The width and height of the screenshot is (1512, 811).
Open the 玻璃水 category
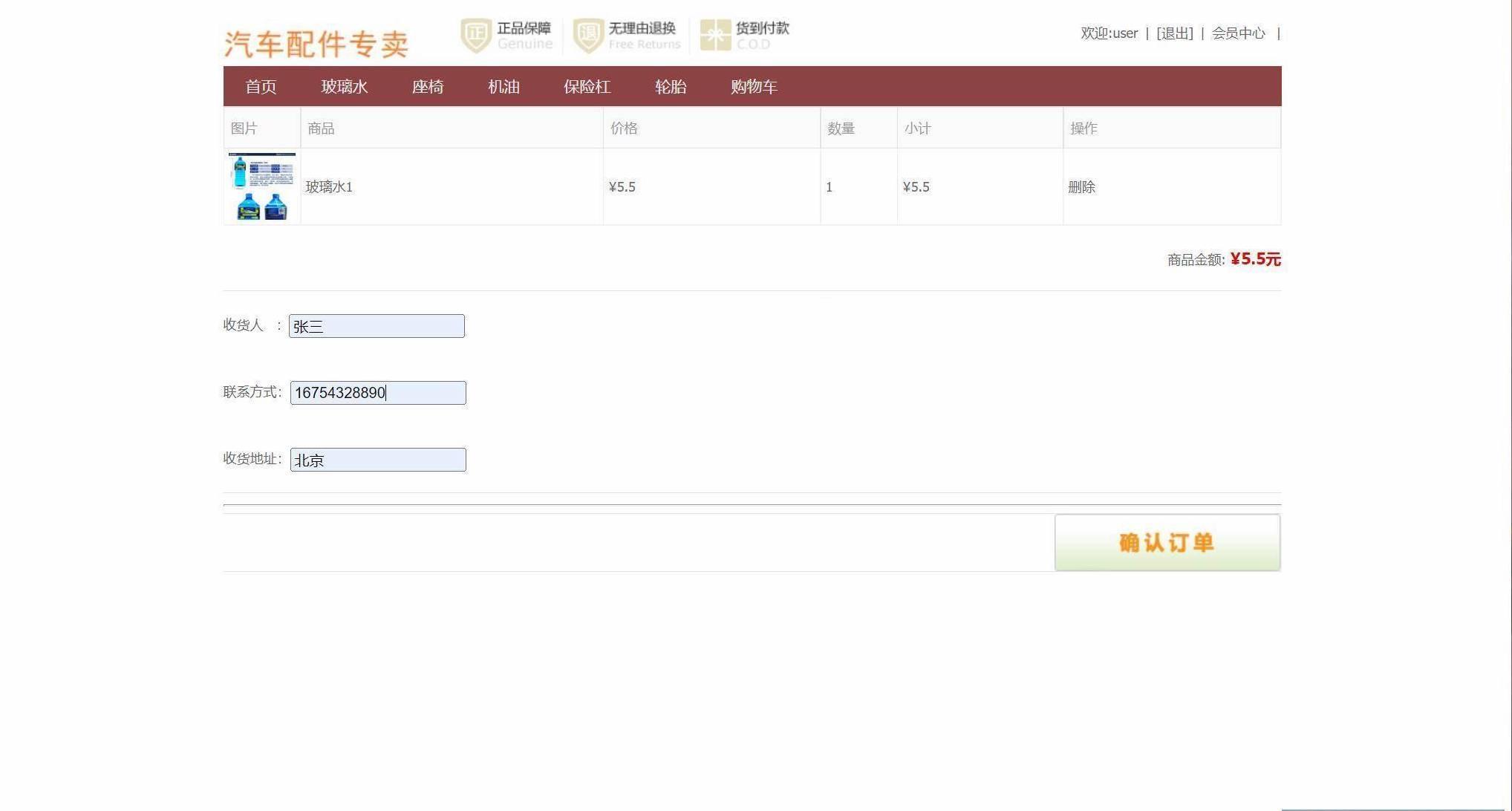(344, 87)
